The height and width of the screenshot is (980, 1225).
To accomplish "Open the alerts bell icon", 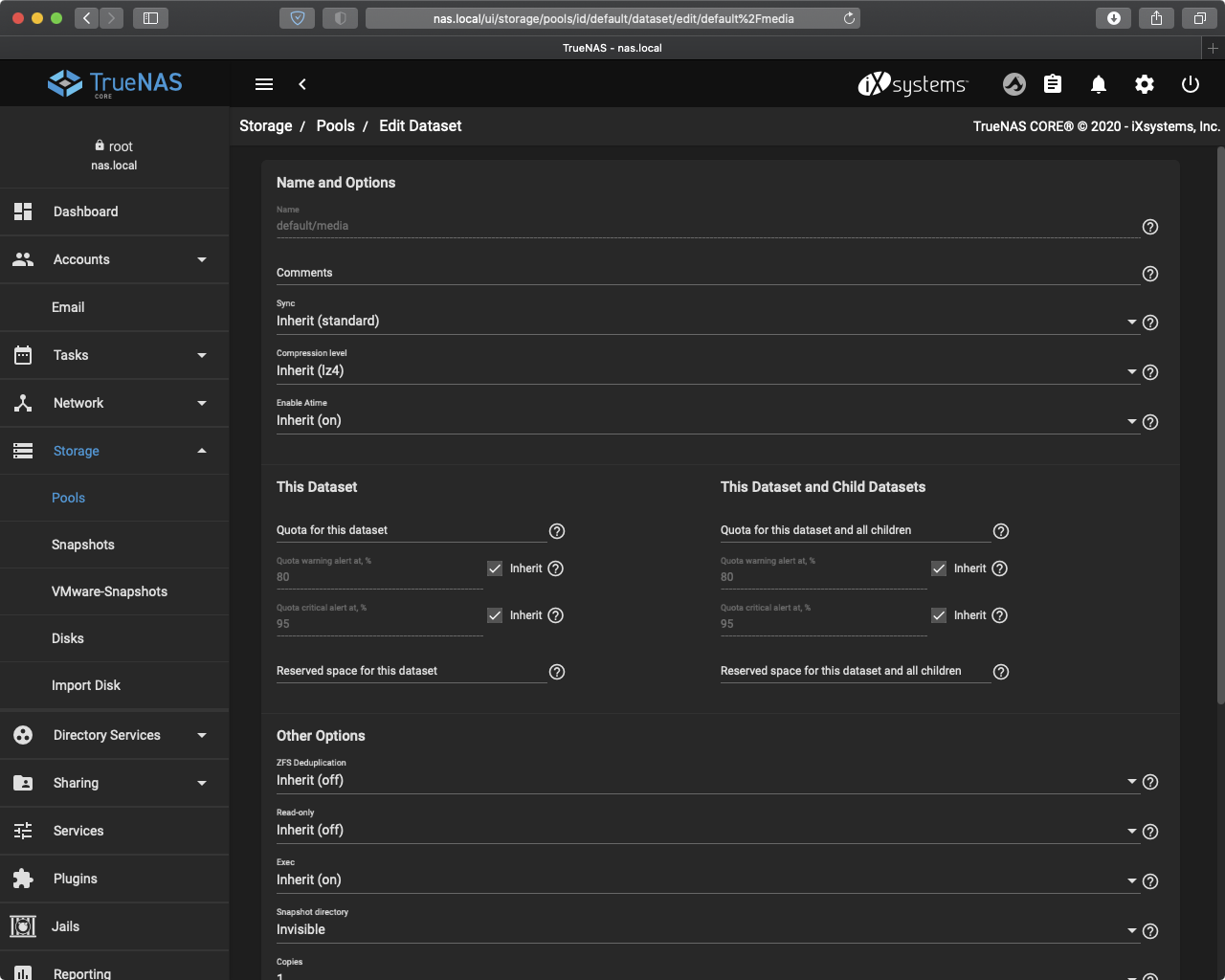I will 1099,84.
